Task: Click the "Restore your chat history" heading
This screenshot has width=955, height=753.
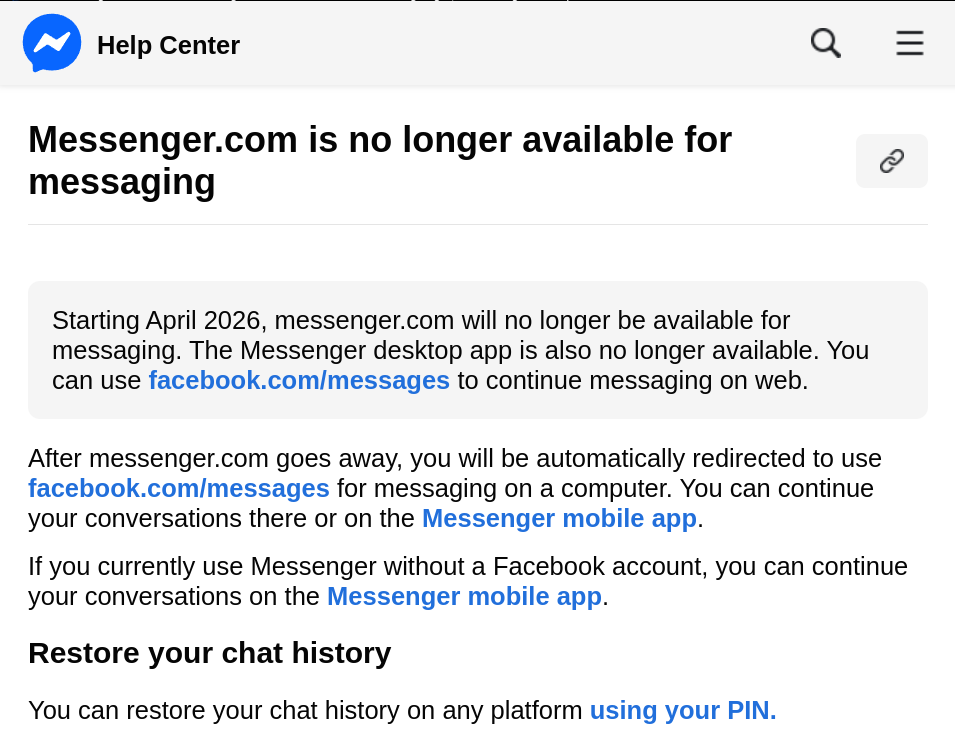Action: click(x=209, y=653)
